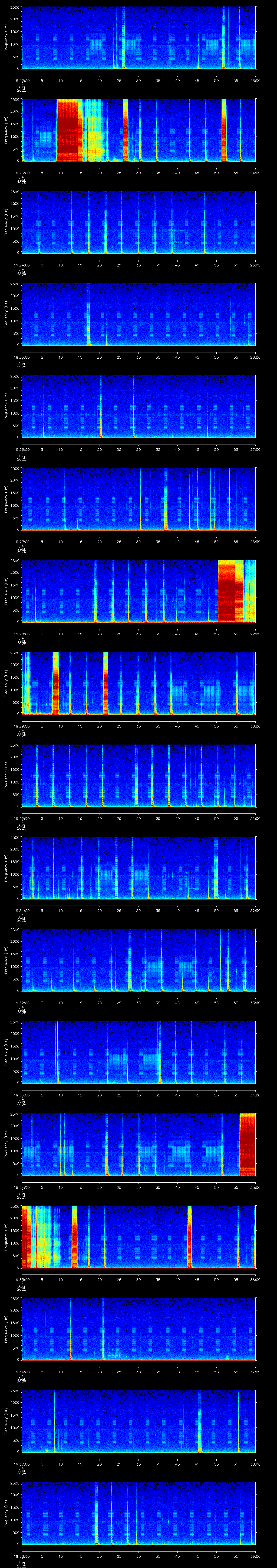Screen dimensions: 277x1568
Task: Select the spectrogram panel starting at 19:25:00
Action: (138, 315)
